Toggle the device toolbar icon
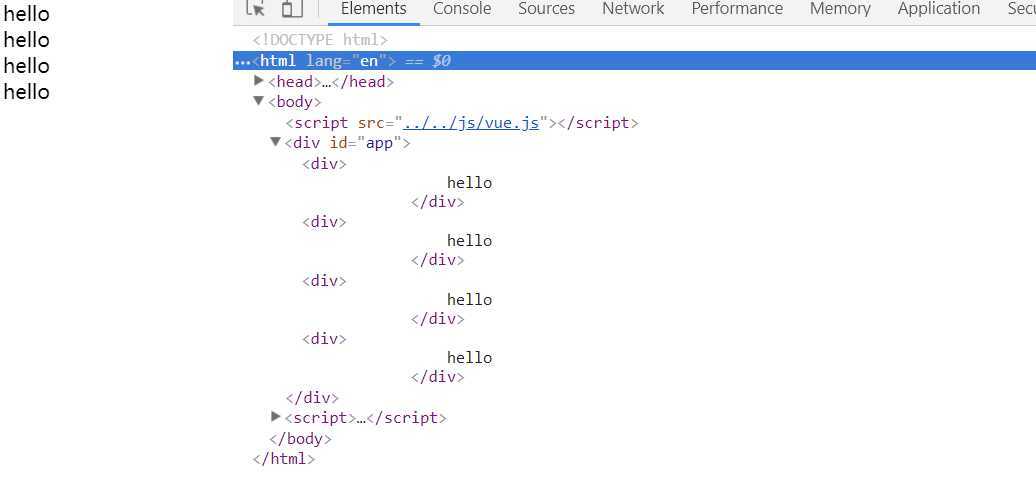The width and height of the screenshot is (1036, 496). [x=291, y=9]
